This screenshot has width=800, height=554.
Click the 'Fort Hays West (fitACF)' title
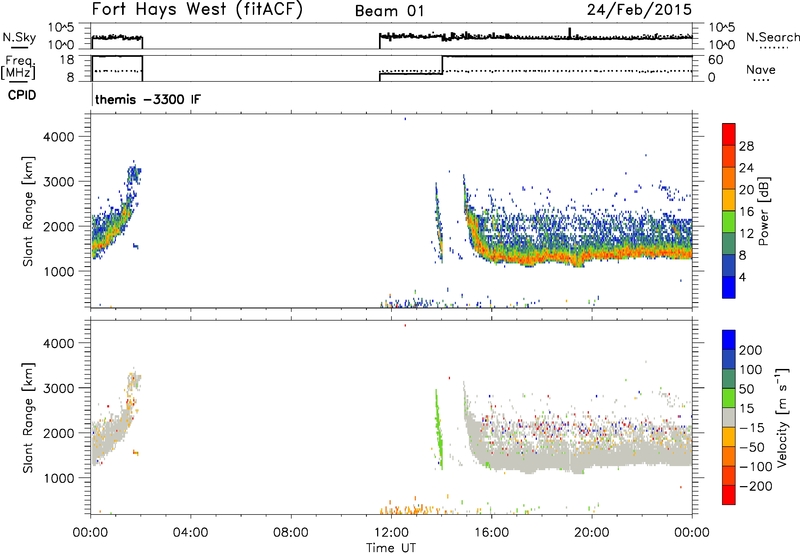(197, 9)
